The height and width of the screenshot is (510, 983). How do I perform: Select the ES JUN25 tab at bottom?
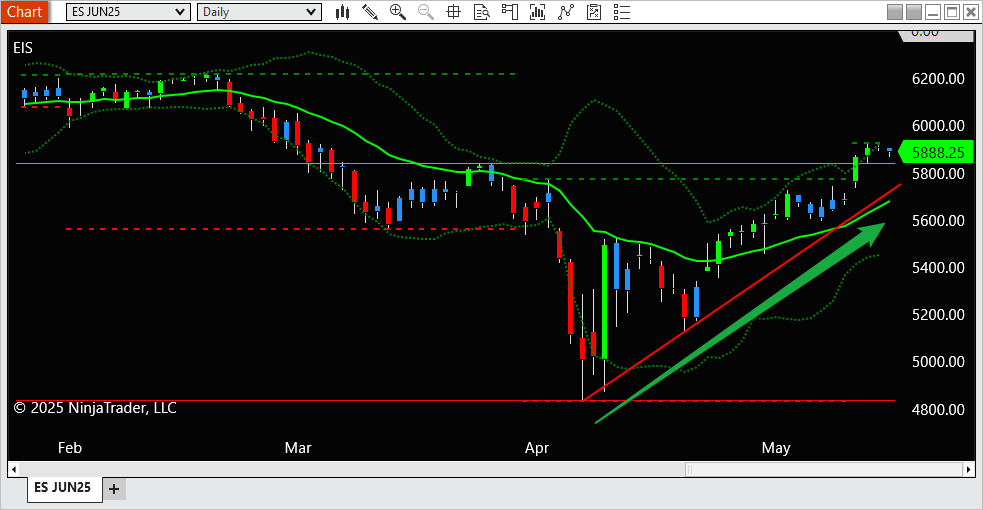pos(63,488)
